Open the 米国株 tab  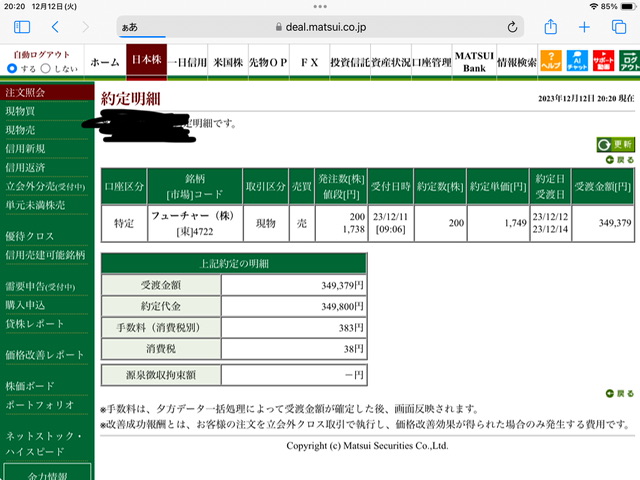coord(228,62)
